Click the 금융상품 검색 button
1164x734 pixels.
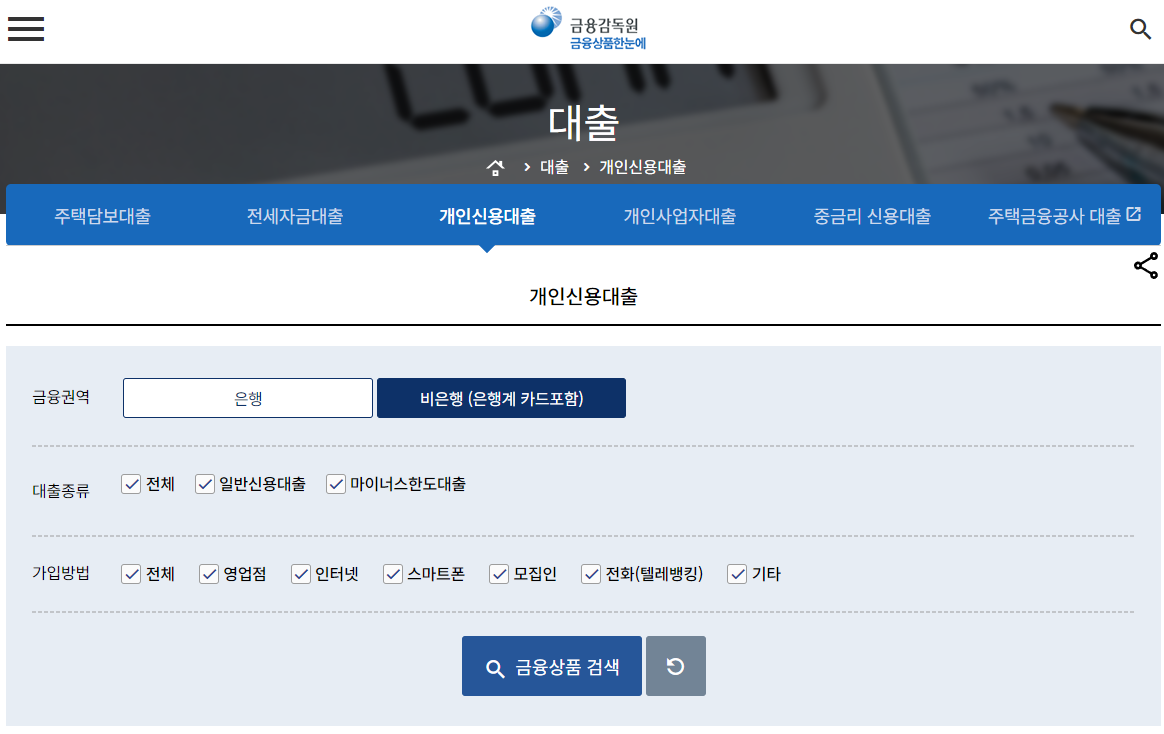pos(551,666)
